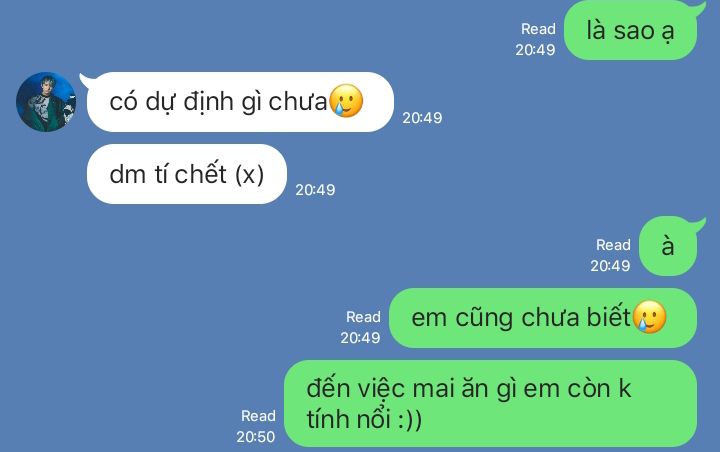Tap the short 'à' green bubble
This screenshot has width=720, height=452.
point(668,246)
